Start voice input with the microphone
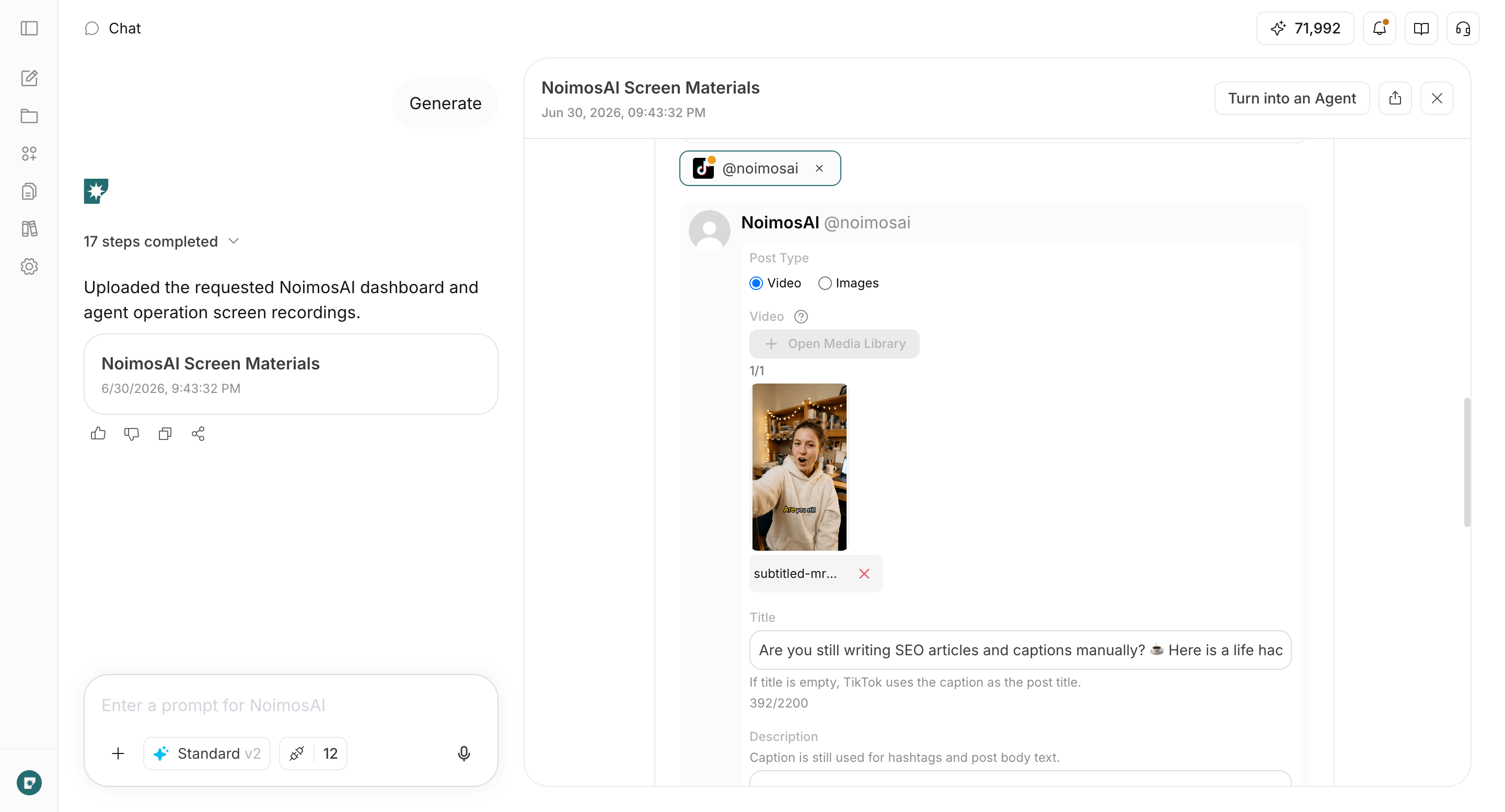This screenshot has width=1505, height=812. coord(464,753)
